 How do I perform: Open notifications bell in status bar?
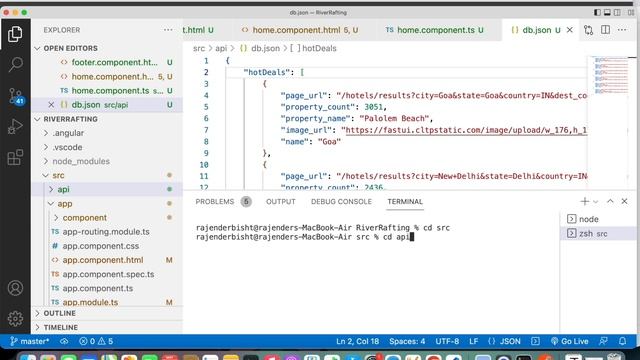pyautogui.click(x=622, y=341)
